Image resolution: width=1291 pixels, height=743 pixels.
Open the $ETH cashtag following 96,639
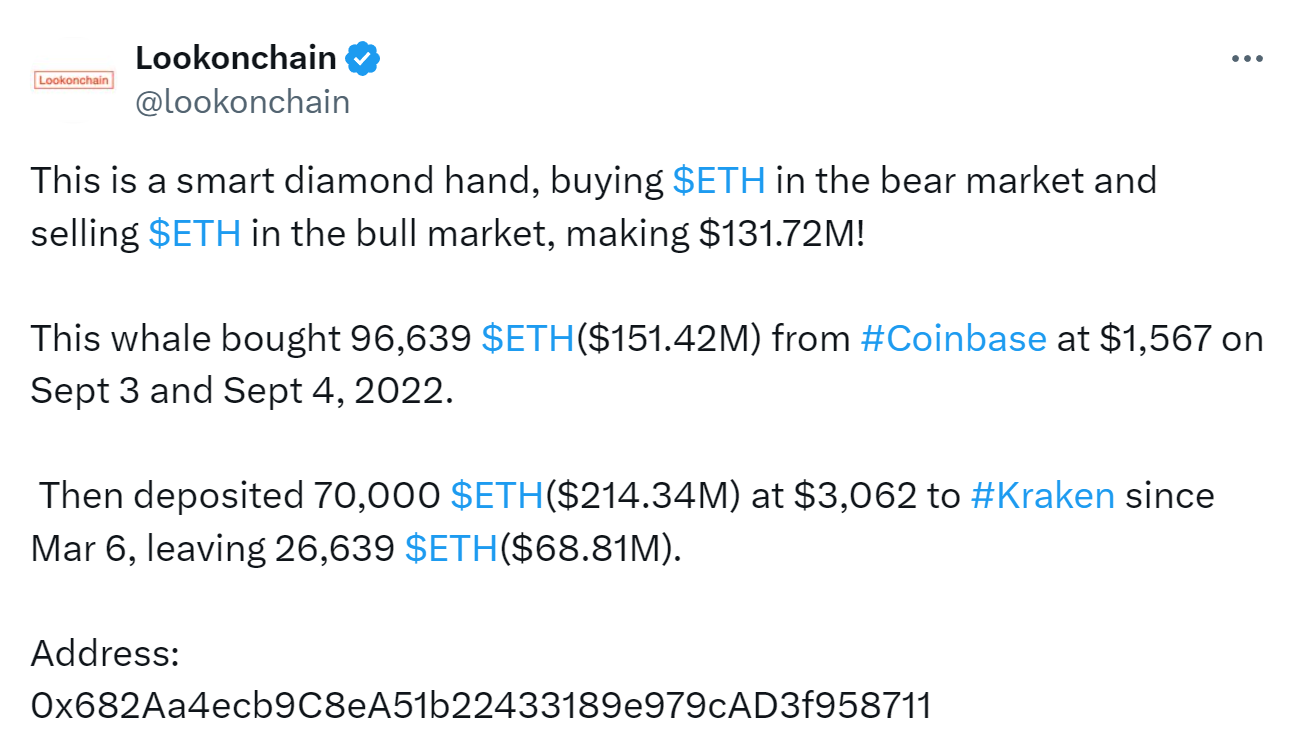pos(528,338)
